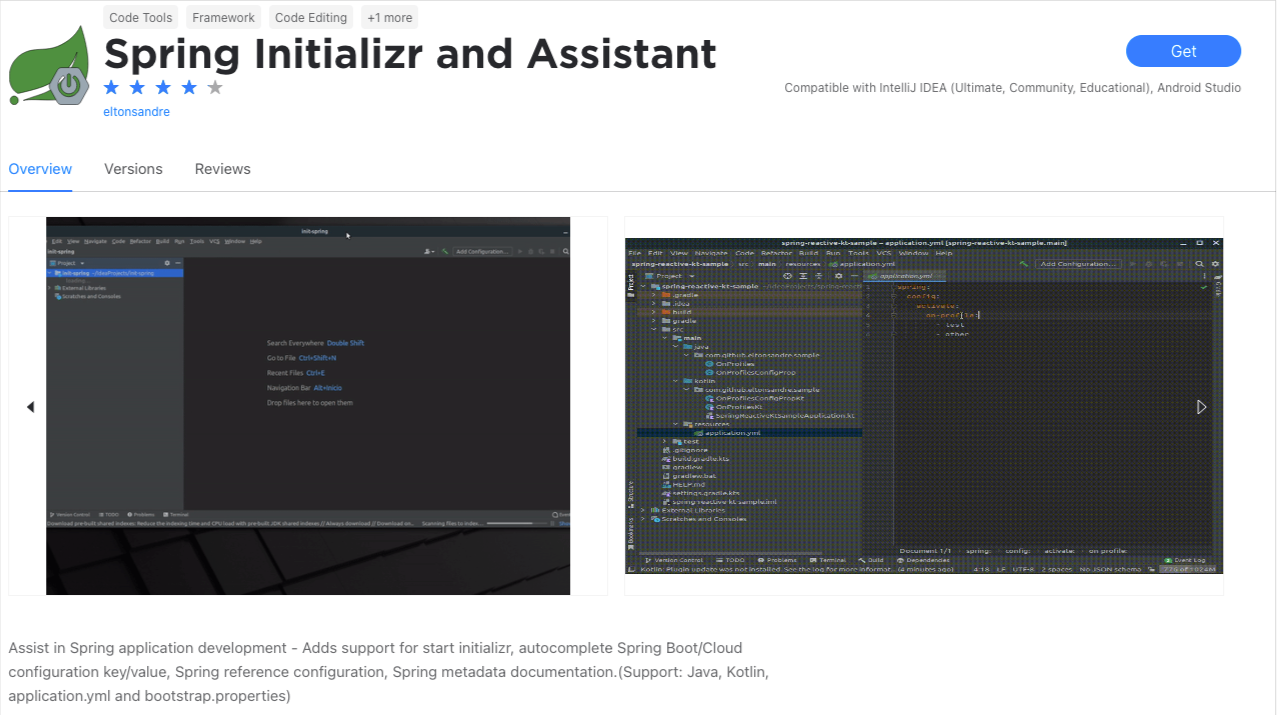This screenshot has height=715, width=1277.
Task: Expand the '+1 more' tags chip
Action: coord(389,17)
